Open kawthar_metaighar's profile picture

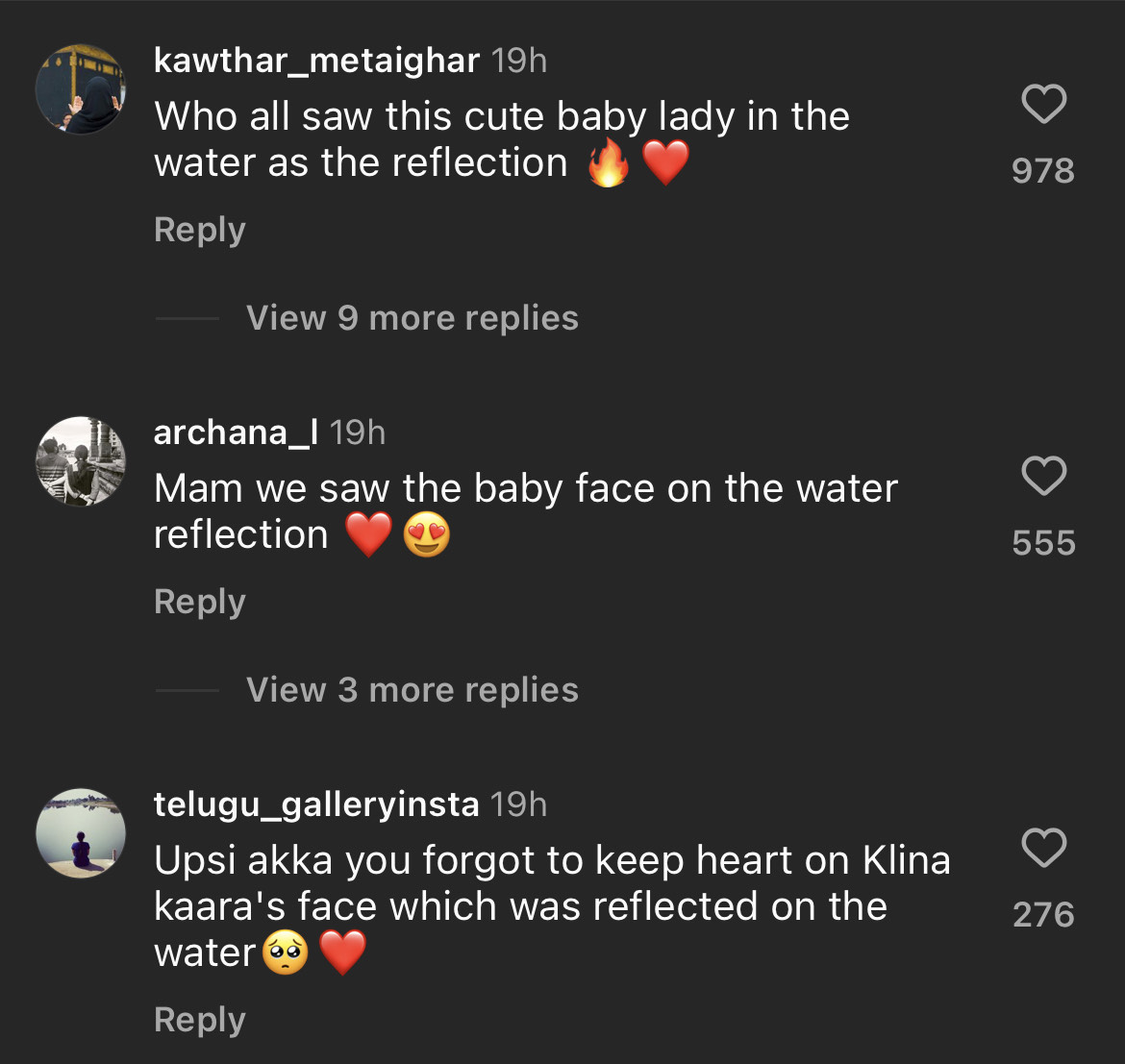pos(81,89)
